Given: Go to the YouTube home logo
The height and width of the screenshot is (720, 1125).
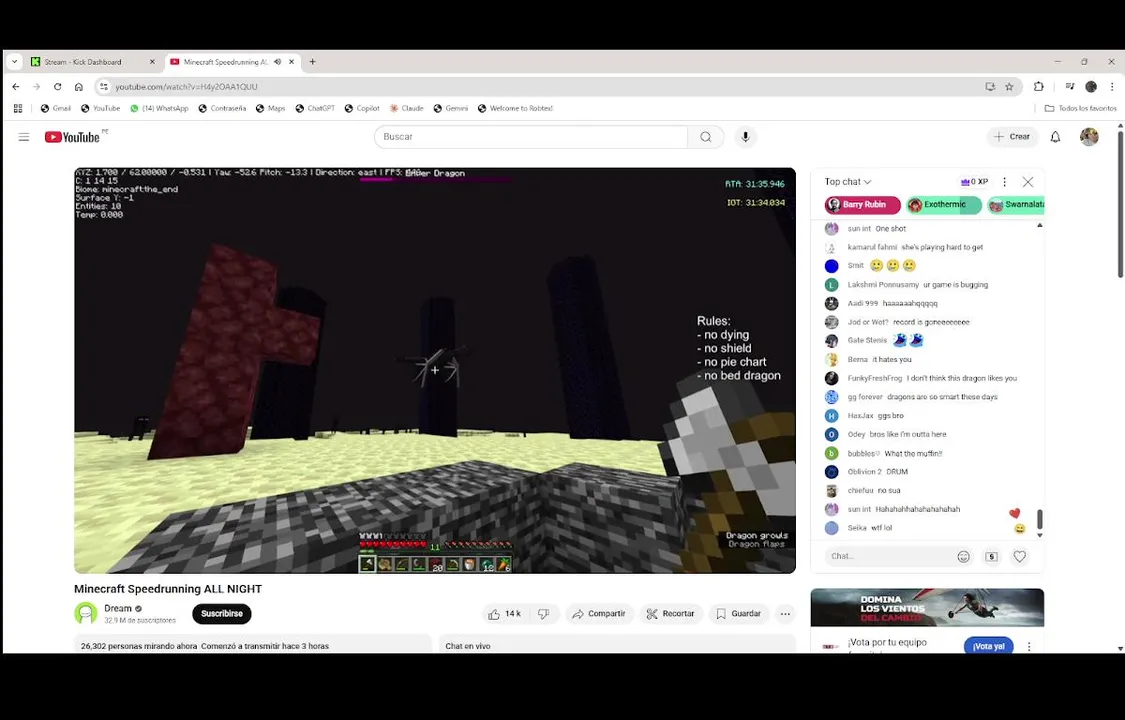Looking at the screenshot, I should pos(72,137).
